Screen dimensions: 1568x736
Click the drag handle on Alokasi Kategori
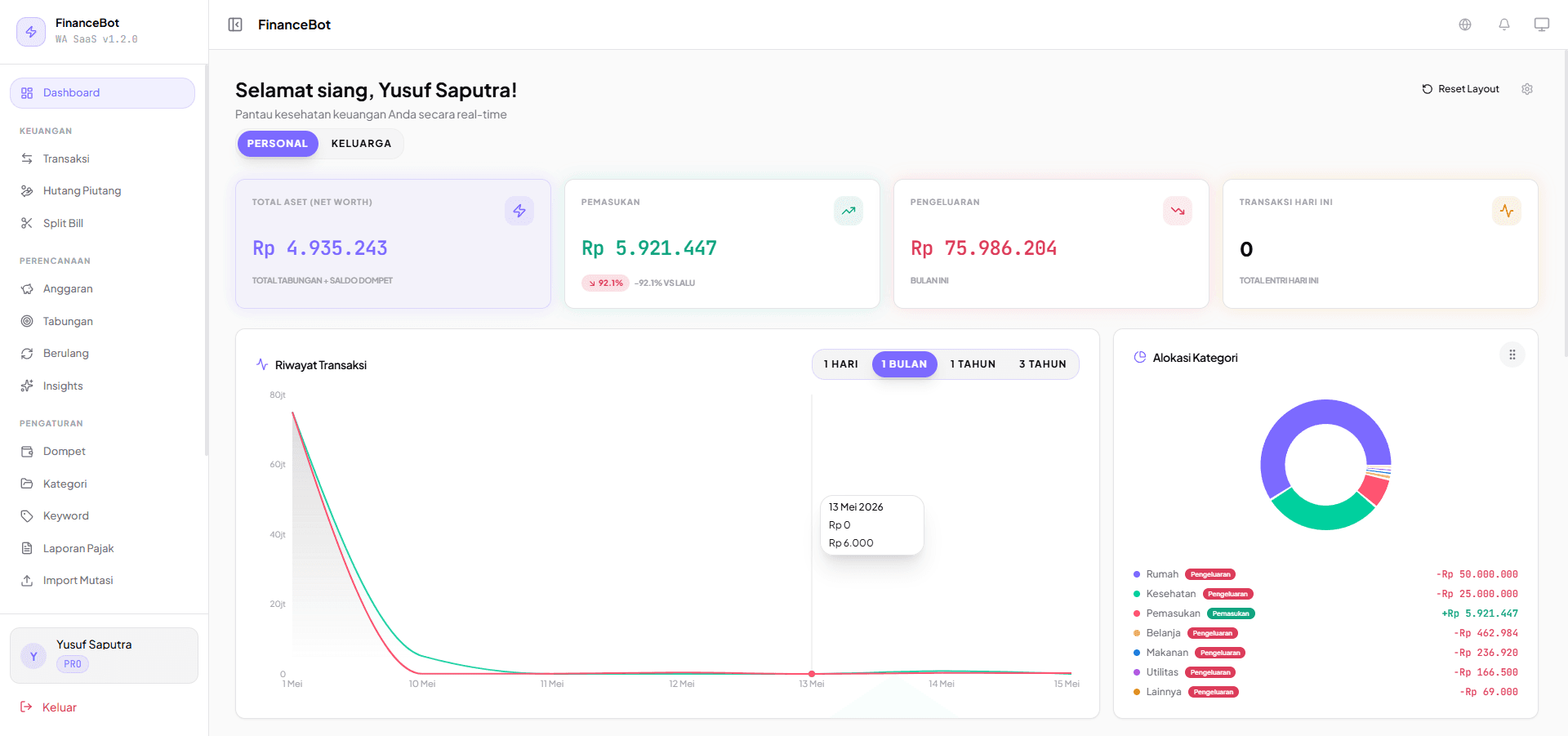pyautogui.click(x=1512, y=355)
